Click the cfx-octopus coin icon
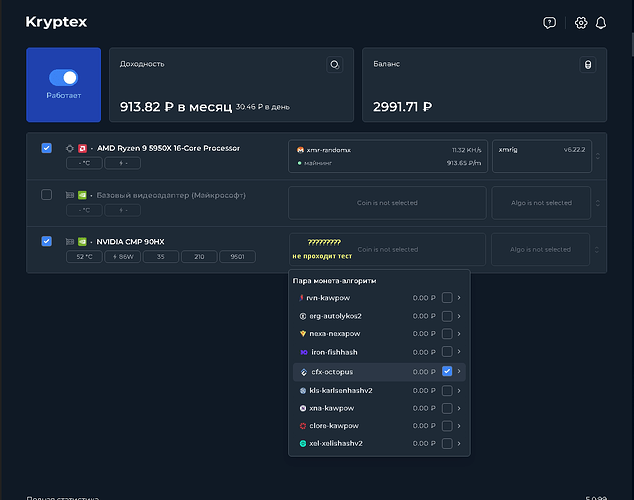This screenshot has height=500, width=634. pyautogui.click(x=304, y=372)
